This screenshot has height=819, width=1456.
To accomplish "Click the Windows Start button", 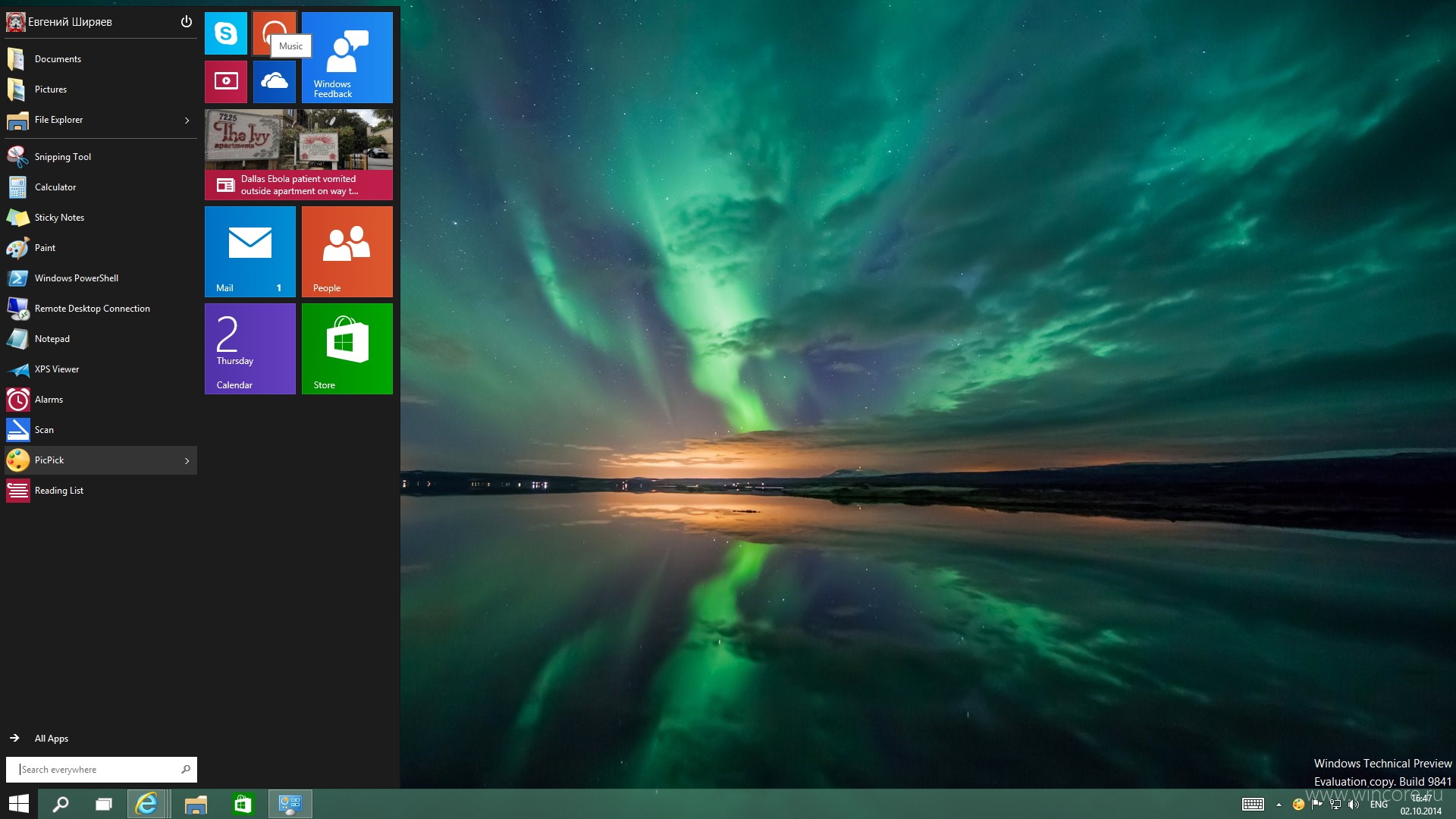I will 18,804.
